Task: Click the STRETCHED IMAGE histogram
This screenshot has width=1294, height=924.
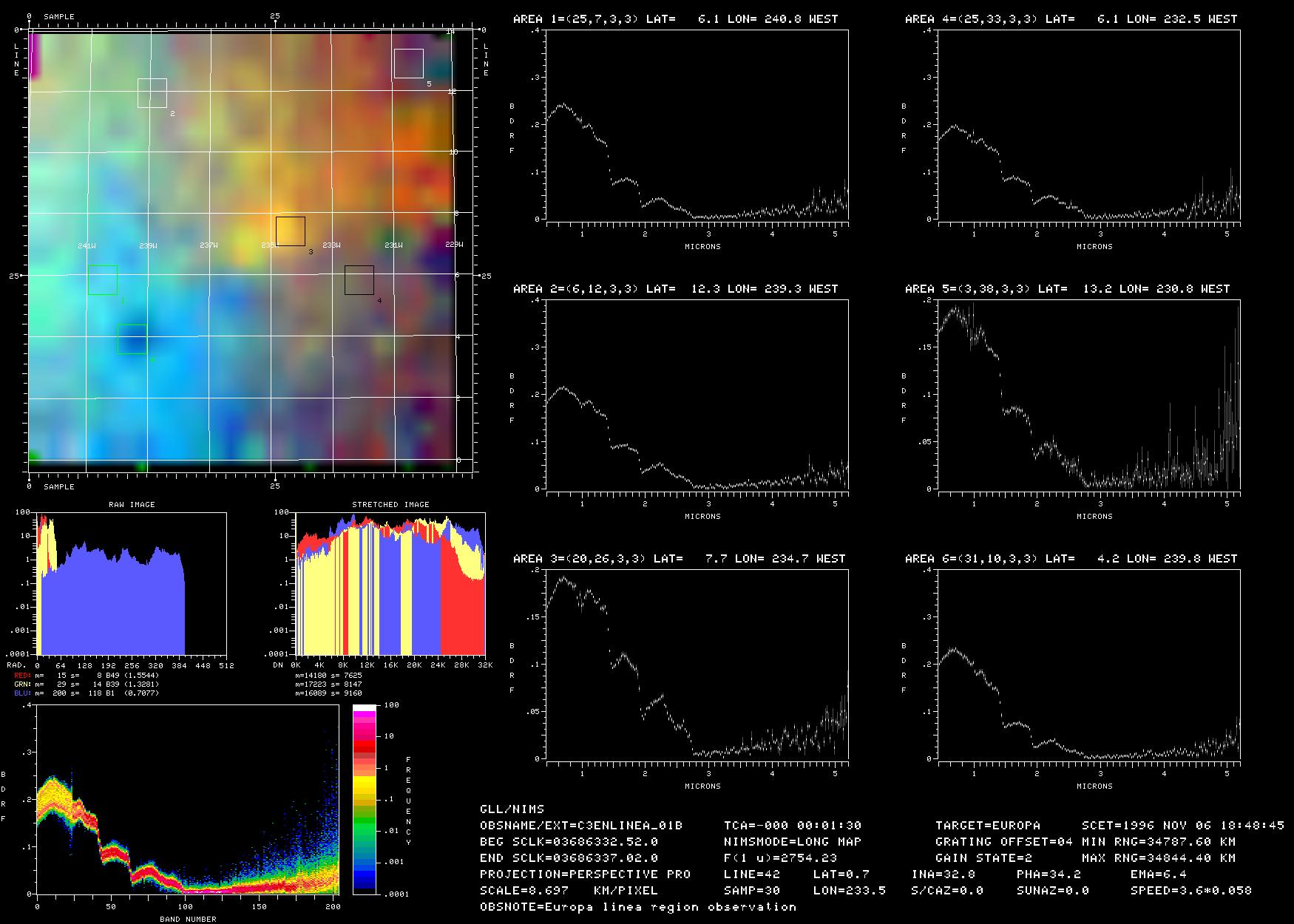Action: coord(390,583)
